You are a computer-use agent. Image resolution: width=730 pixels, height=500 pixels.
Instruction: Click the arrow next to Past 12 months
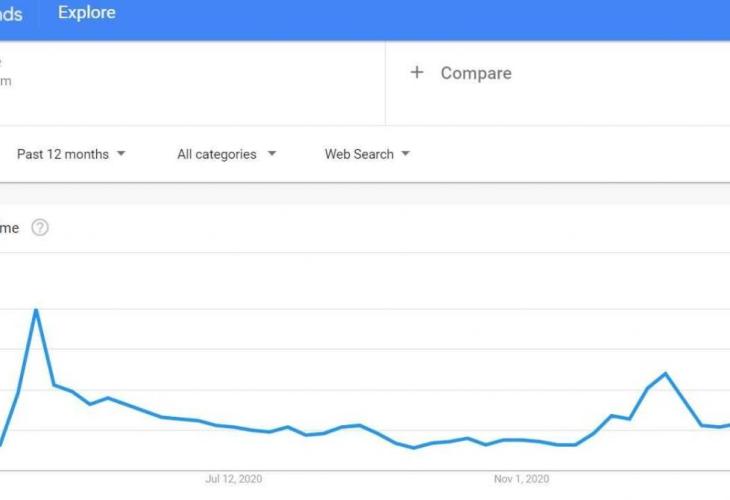coord(121,154)
